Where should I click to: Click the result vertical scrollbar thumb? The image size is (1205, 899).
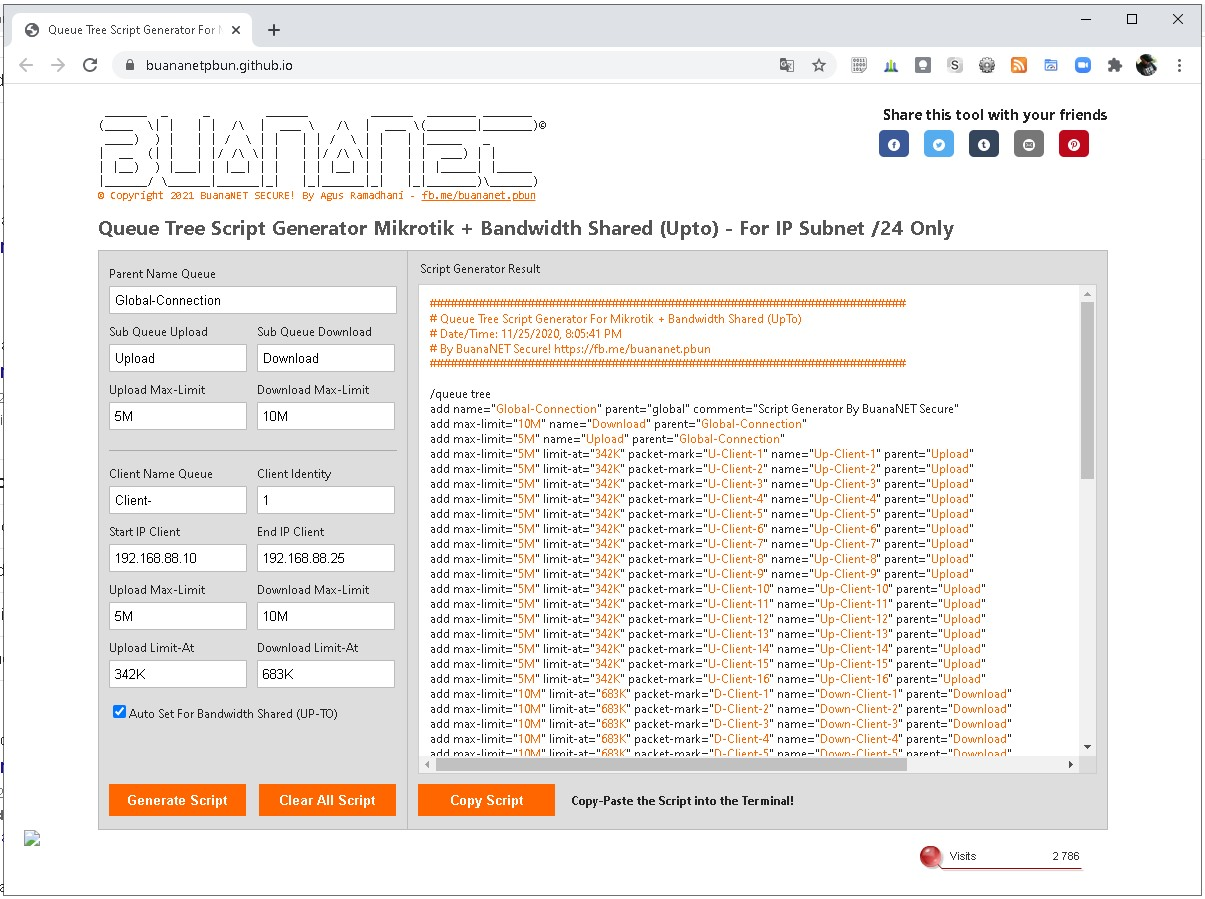coord(1087,390)
